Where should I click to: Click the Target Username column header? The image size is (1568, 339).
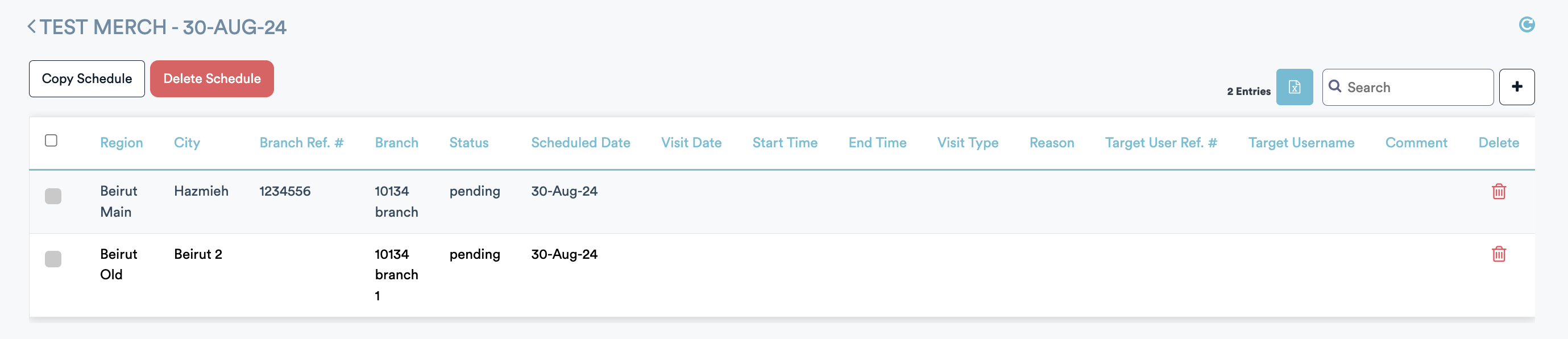click(1301, 143)
